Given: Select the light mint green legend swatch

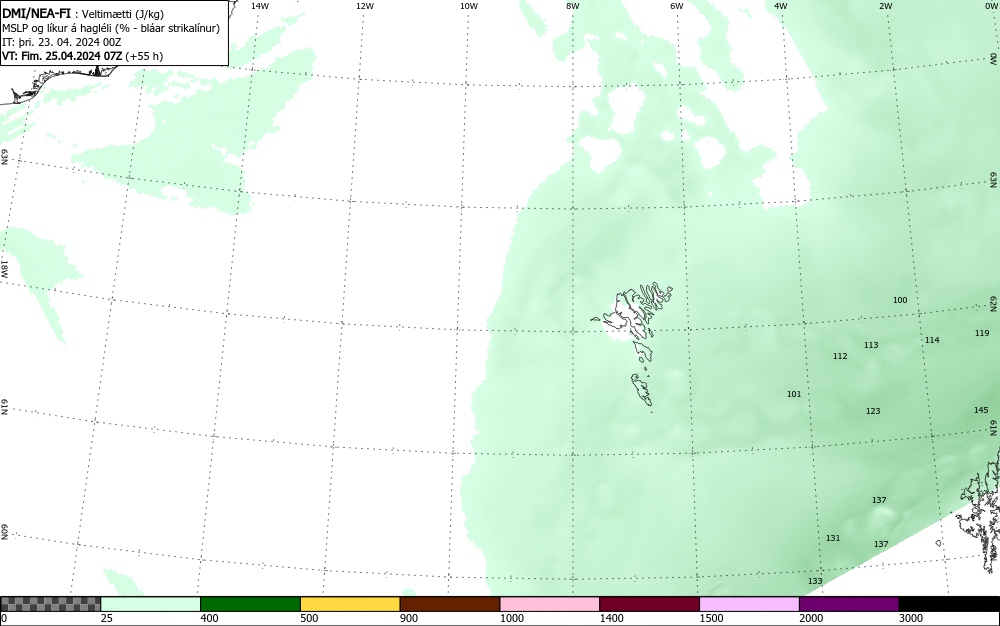Looking at the screenshot, I should coord(151,604).
